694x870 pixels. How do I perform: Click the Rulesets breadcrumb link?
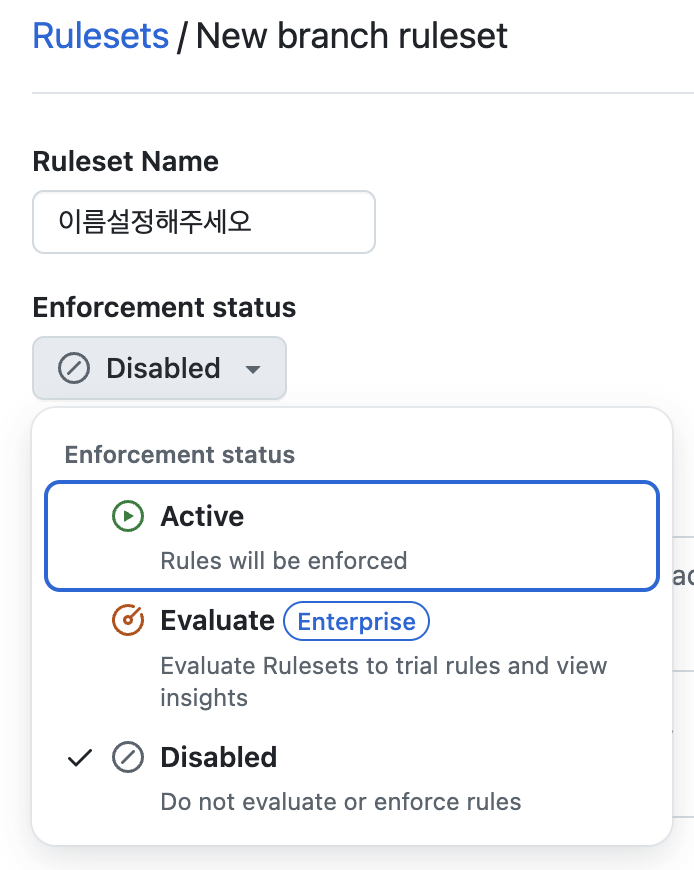point(100,36)
